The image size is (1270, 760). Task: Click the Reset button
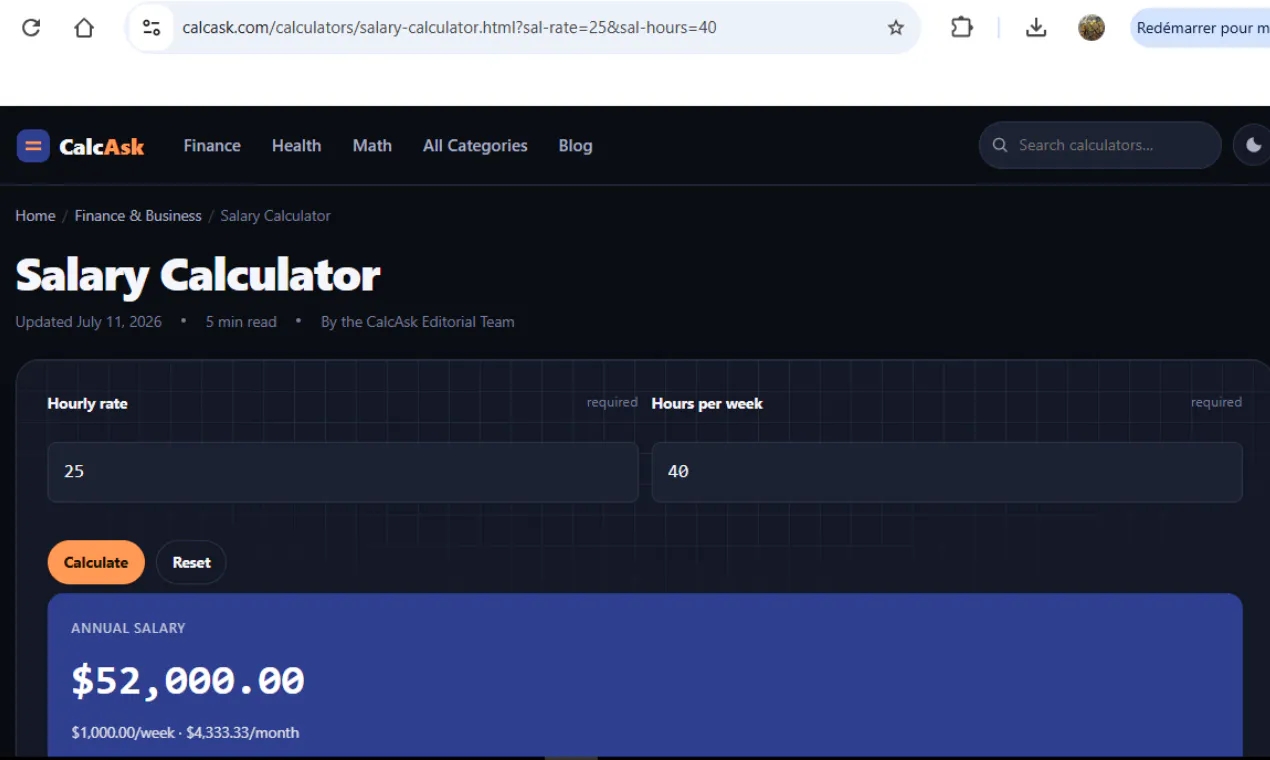click(x=191, y=563)
